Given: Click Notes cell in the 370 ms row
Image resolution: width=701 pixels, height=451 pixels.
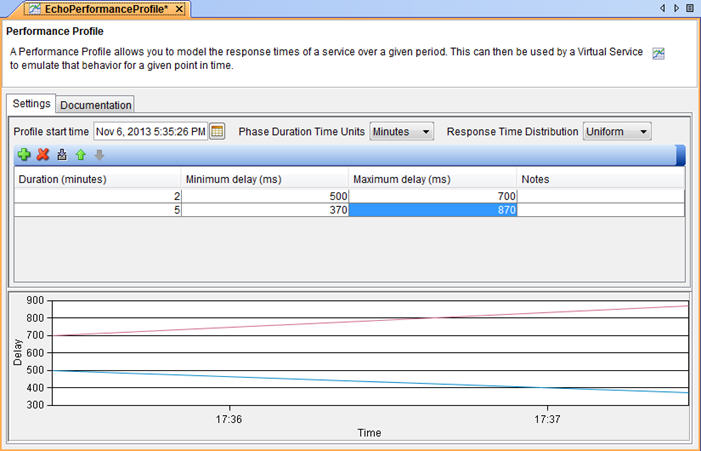Looking at the screenshot, I should (x=600, y=210).
